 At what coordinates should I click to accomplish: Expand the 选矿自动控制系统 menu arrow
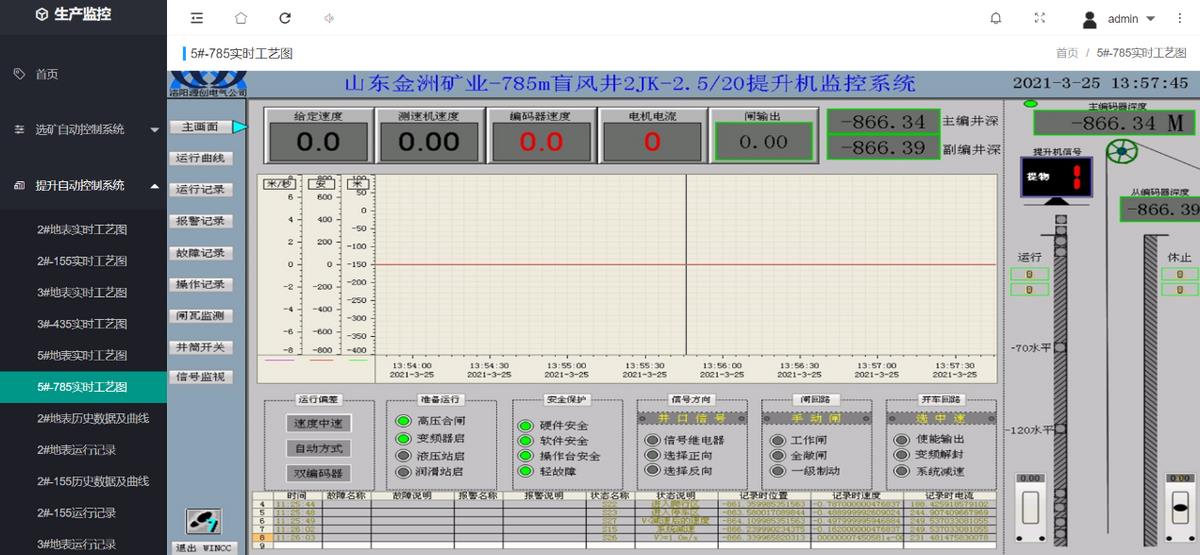click(154, 130)
